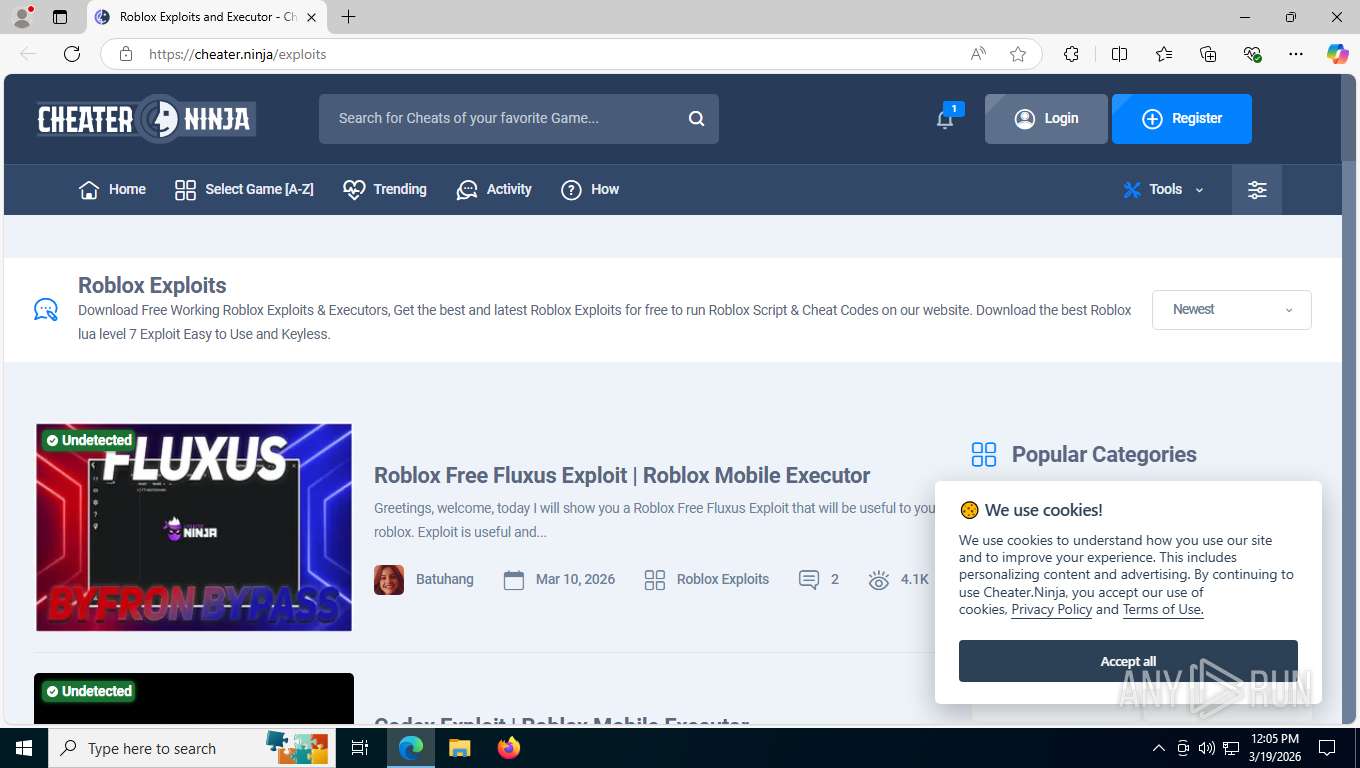The height and width of the screenshot is (768, 1360).
Task: Open the Collections icon
Action: [1208, 54]
